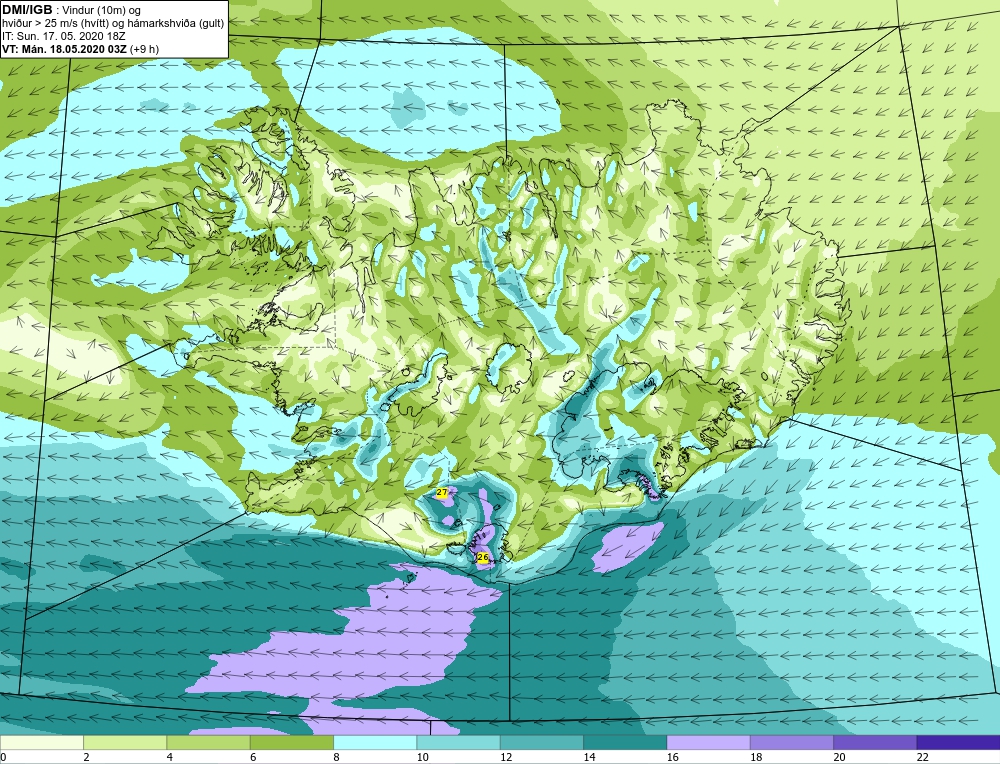
Task: Click the legend value 20 label
Action: click(x=839, y=757)
